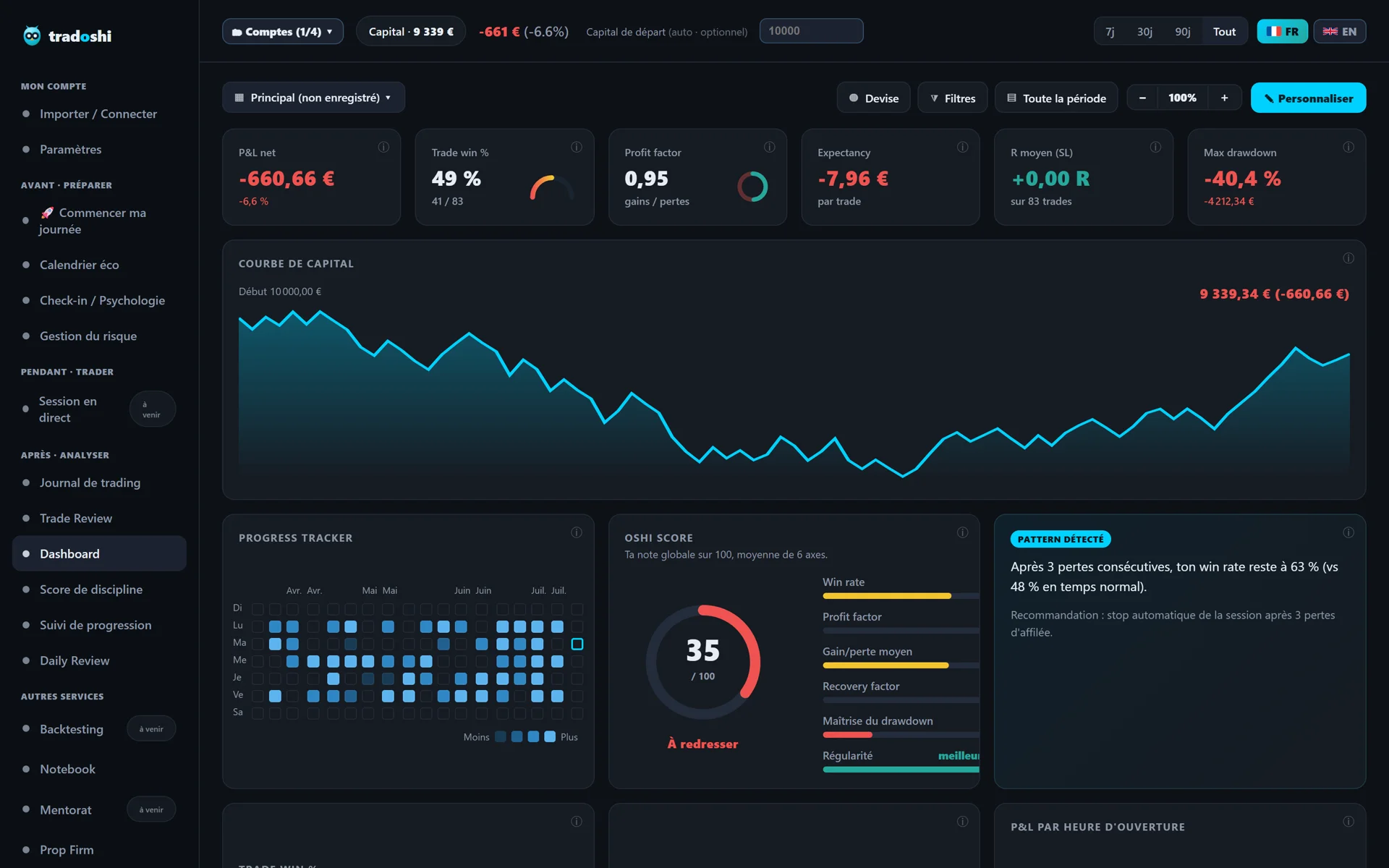Viewport: 1389px width, 868px height.
Task: Open Prop Firm in sidebar
Action: tap(99, 849)
